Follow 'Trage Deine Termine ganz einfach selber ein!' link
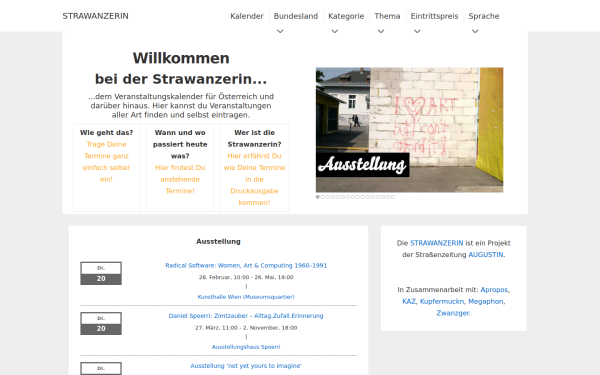Viewport: 600px width, 375px height. [x=106, y=162]
